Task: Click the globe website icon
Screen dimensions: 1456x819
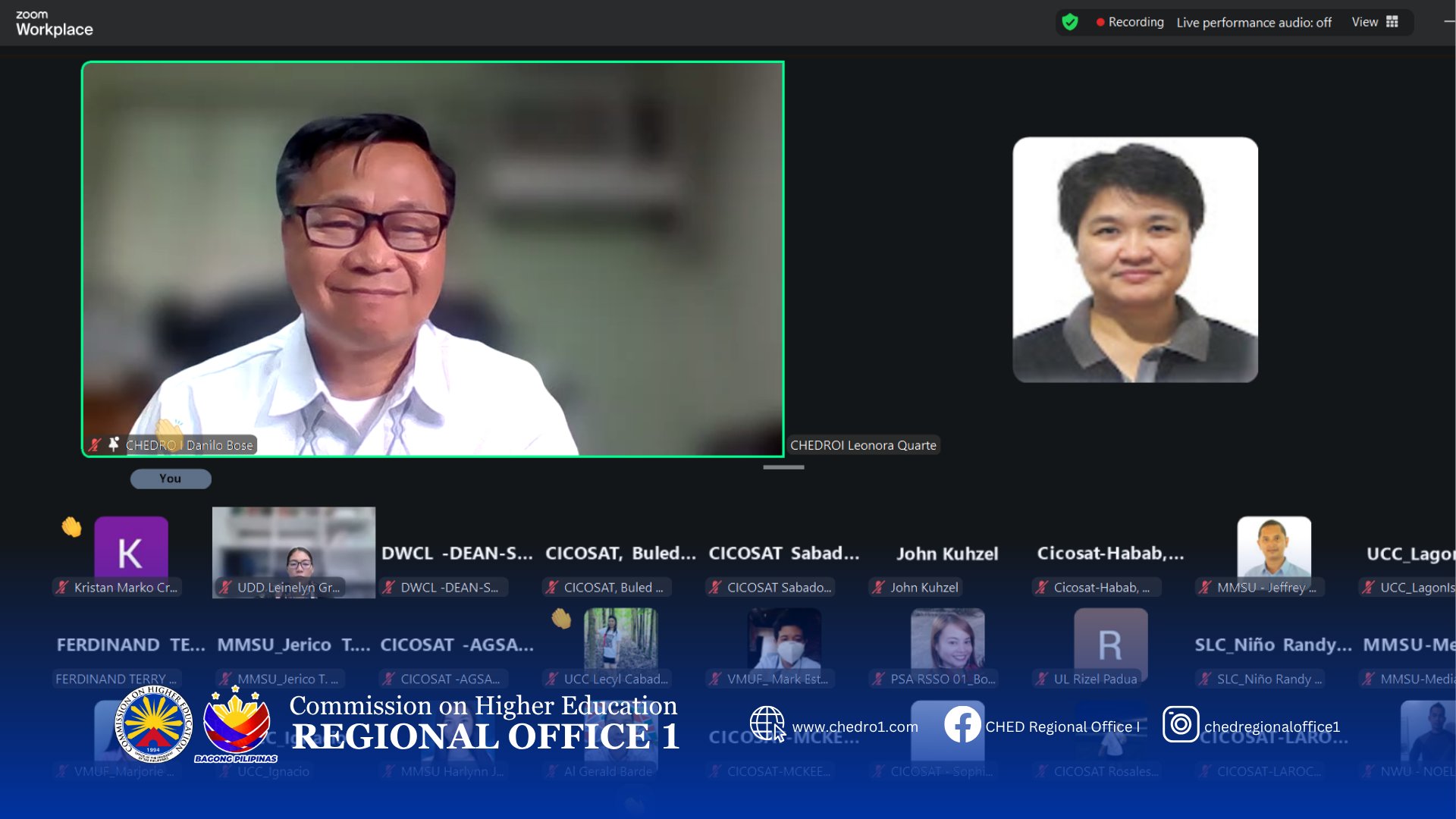Action: (x=767, y=723)
